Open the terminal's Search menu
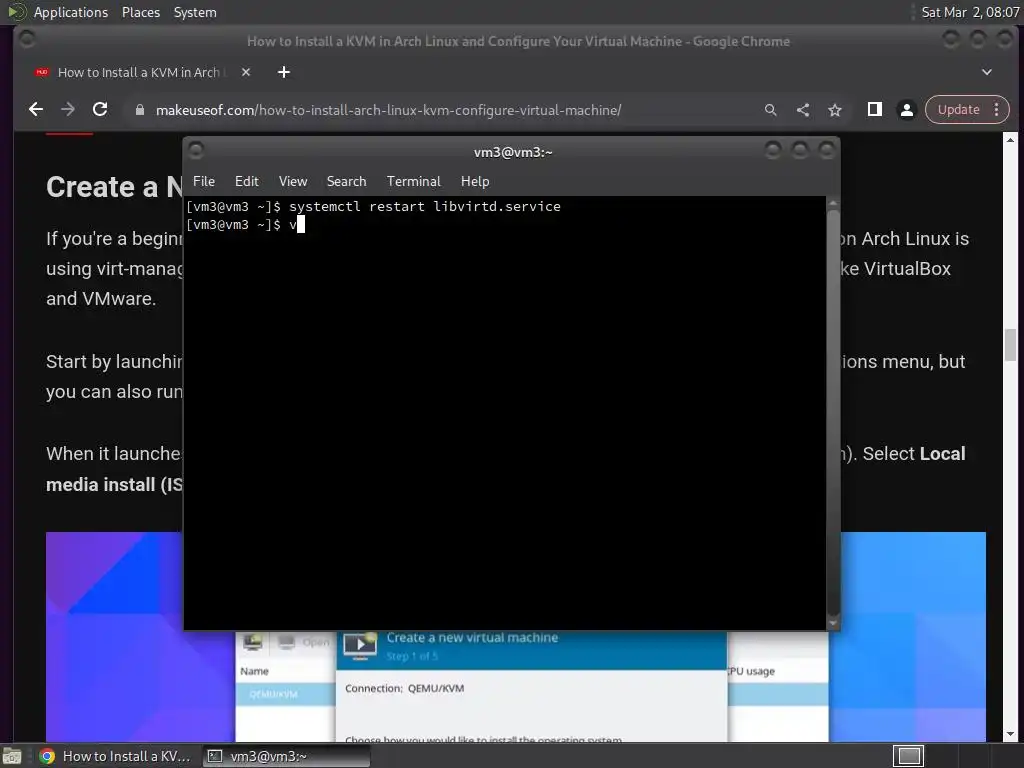Image resolution: width=1024 pixels, height=768 pixels. pyautogui.click(x=346, y=181)
